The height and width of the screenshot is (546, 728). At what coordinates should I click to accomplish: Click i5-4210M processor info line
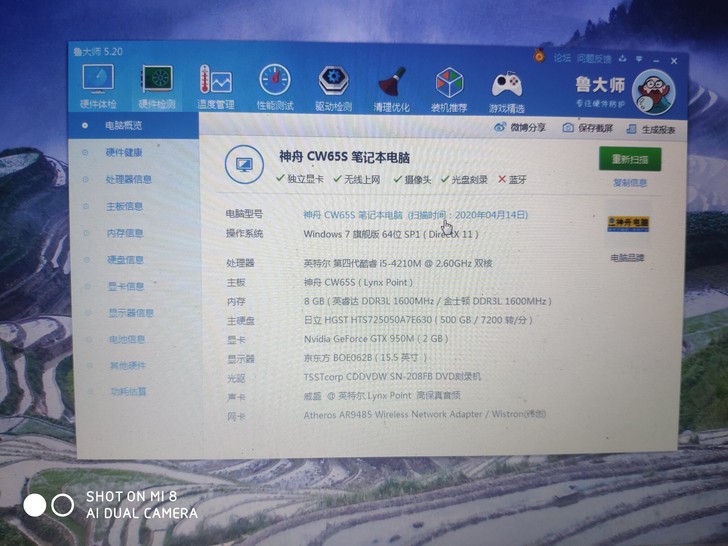(x=397, y=263)
